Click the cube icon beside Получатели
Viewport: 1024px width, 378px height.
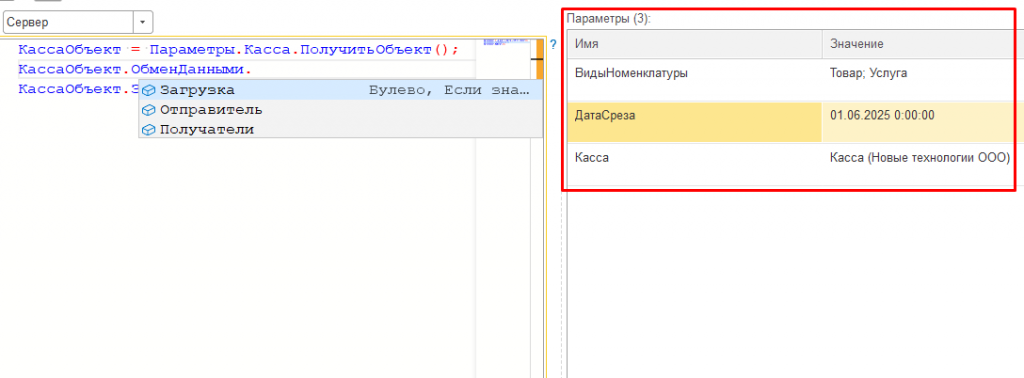[x=148, y=129]
